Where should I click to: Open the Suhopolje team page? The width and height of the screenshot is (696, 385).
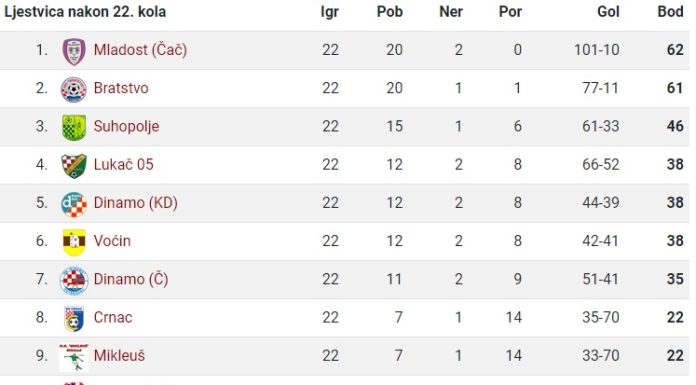126,127
